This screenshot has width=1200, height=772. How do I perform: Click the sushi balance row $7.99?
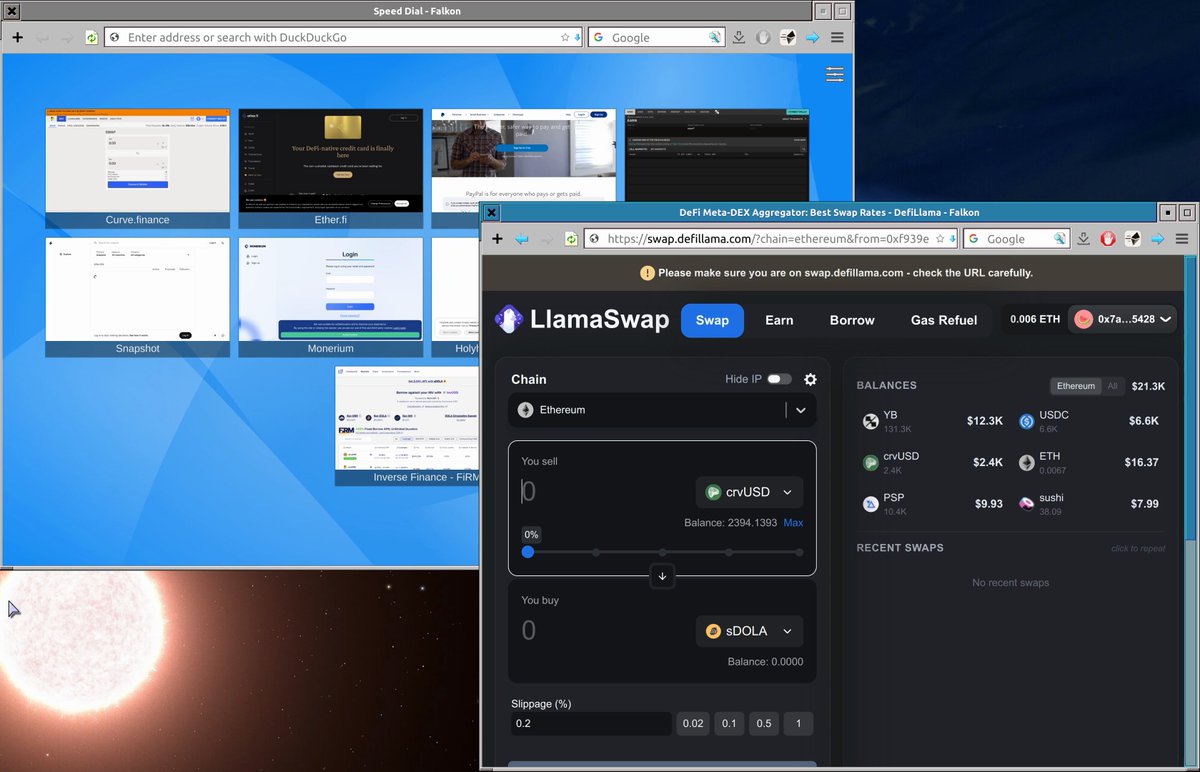1089,503
